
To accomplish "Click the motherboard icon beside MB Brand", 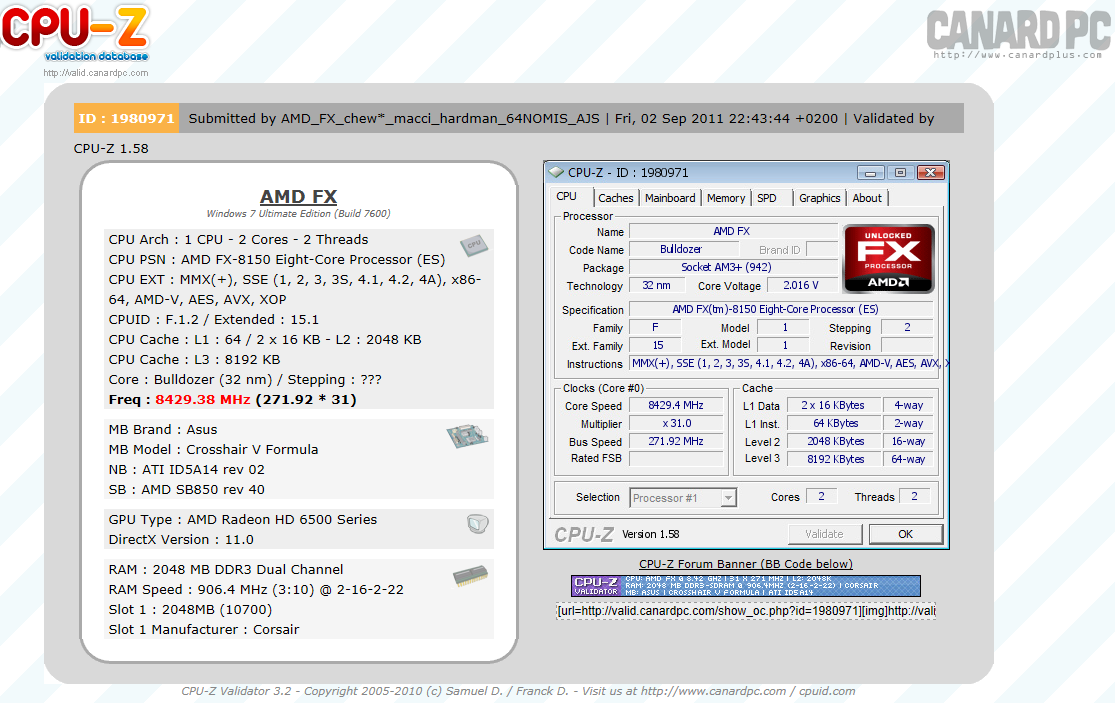I will click(x=467, y=436).
